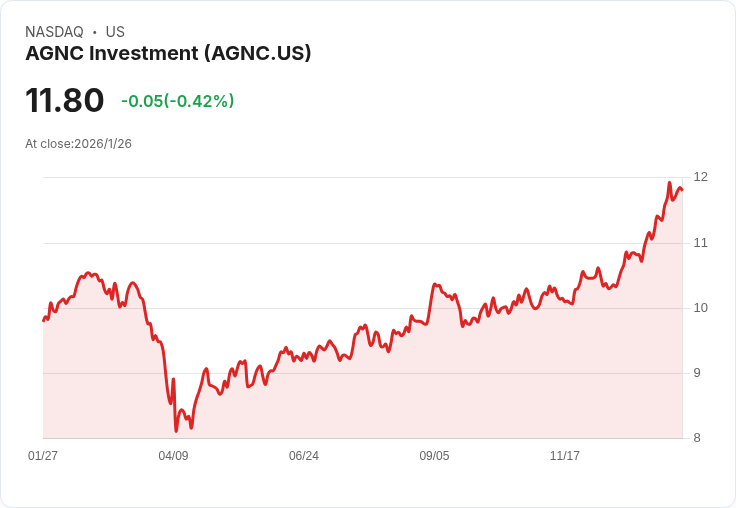This screenshot has height=508, width=736.
Task: Select the 06/24 date on the x-axis
Action: 304,456
